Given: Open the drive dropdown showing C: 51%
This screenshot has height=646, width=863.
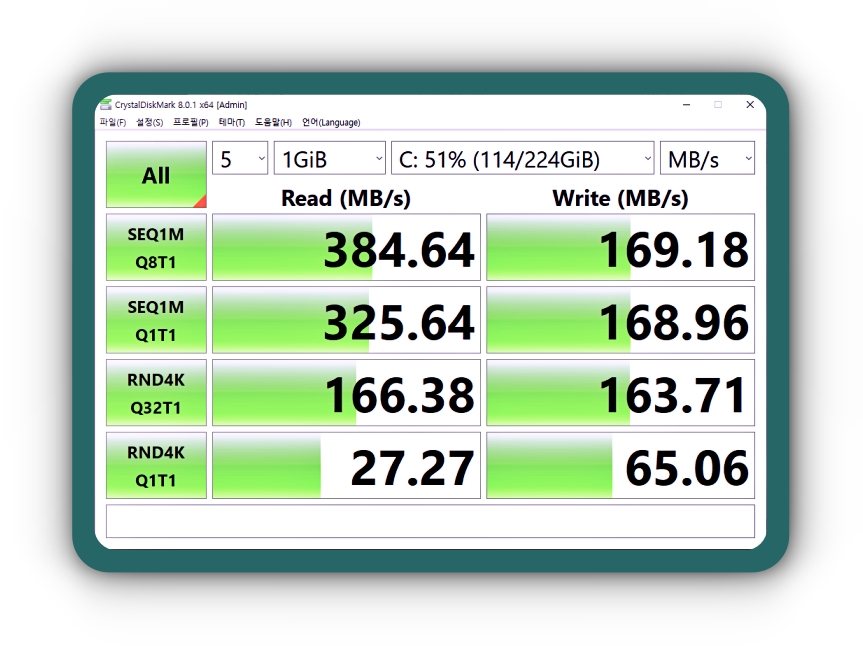Looking at the screenshot, I should (522, 158).
